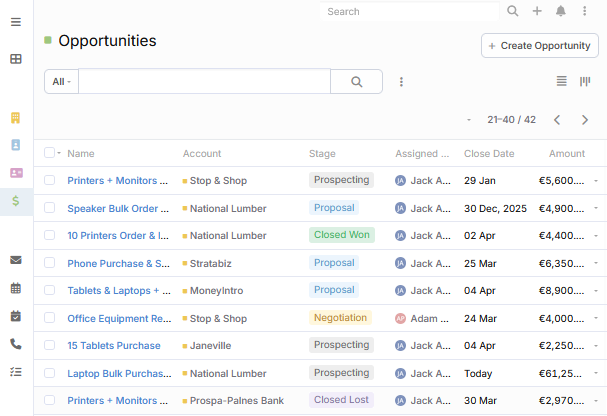
Task: Open Leads via the pink card icon
Action: tap(16, 173)
